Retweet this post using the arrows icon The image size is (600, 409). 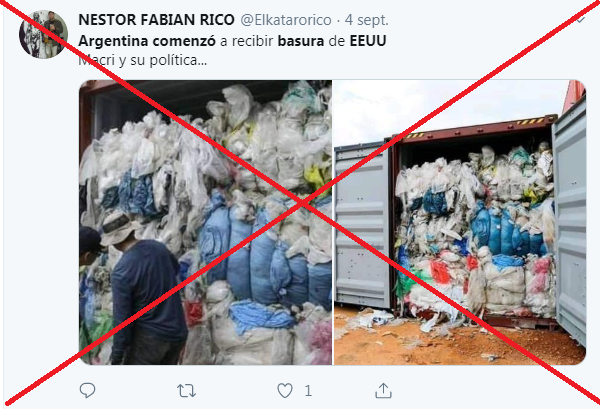point(186,391)
